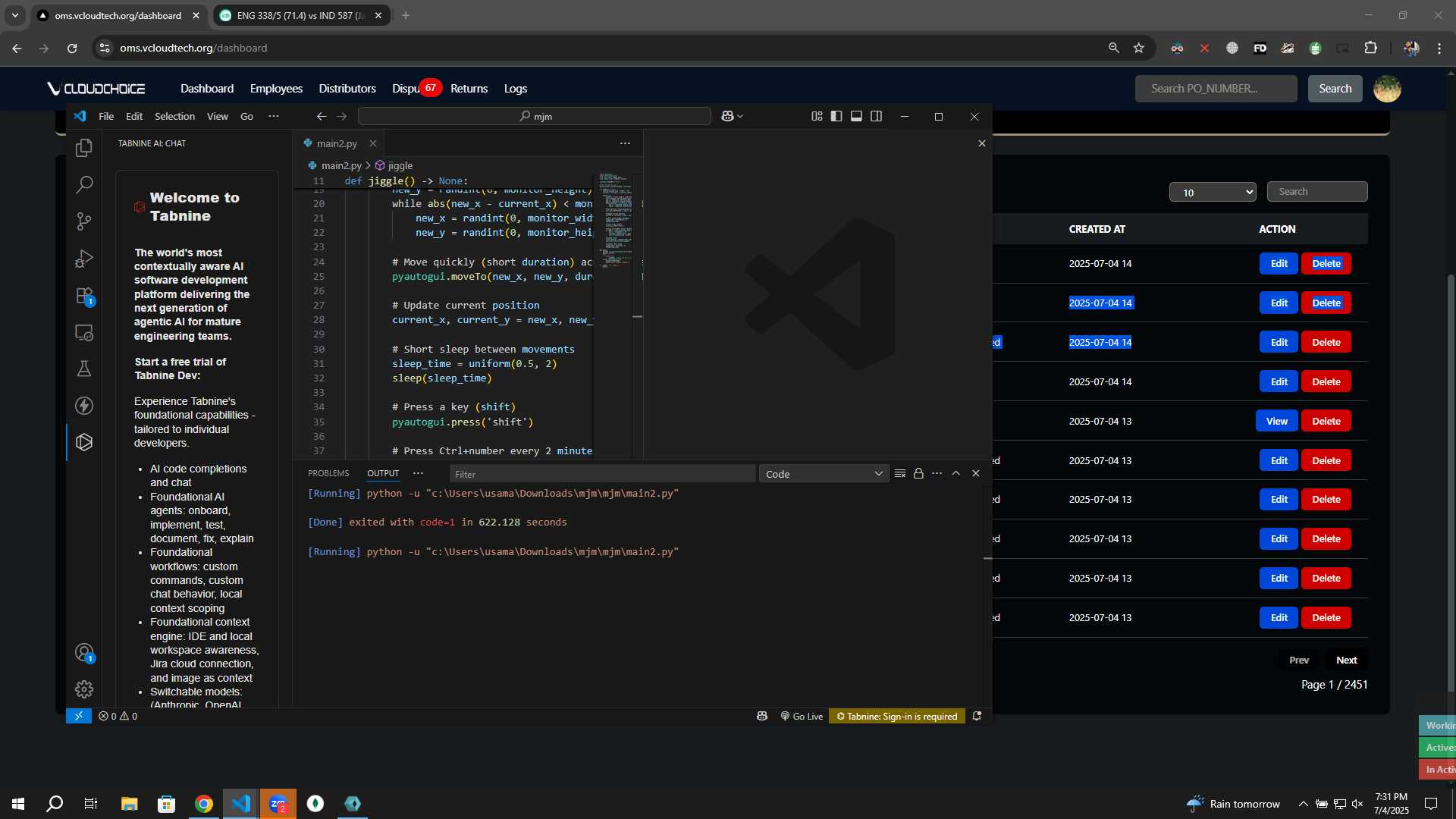
Task: Open the Source Control view
Action: [x=84, y=221]
